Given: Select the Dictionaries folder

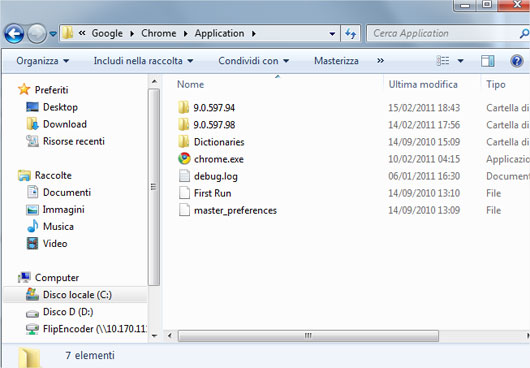Looking at the screenshot, I should point(211,142).
